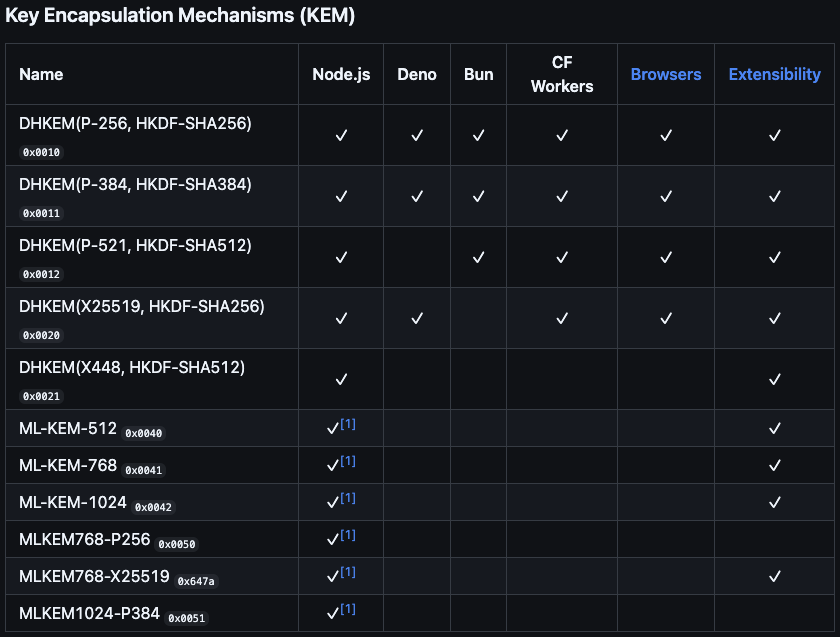Click Extensibility checkmark in ML-KEM-512 row
840x637 pixels.
pyautogui.click(x=775, y=429)
